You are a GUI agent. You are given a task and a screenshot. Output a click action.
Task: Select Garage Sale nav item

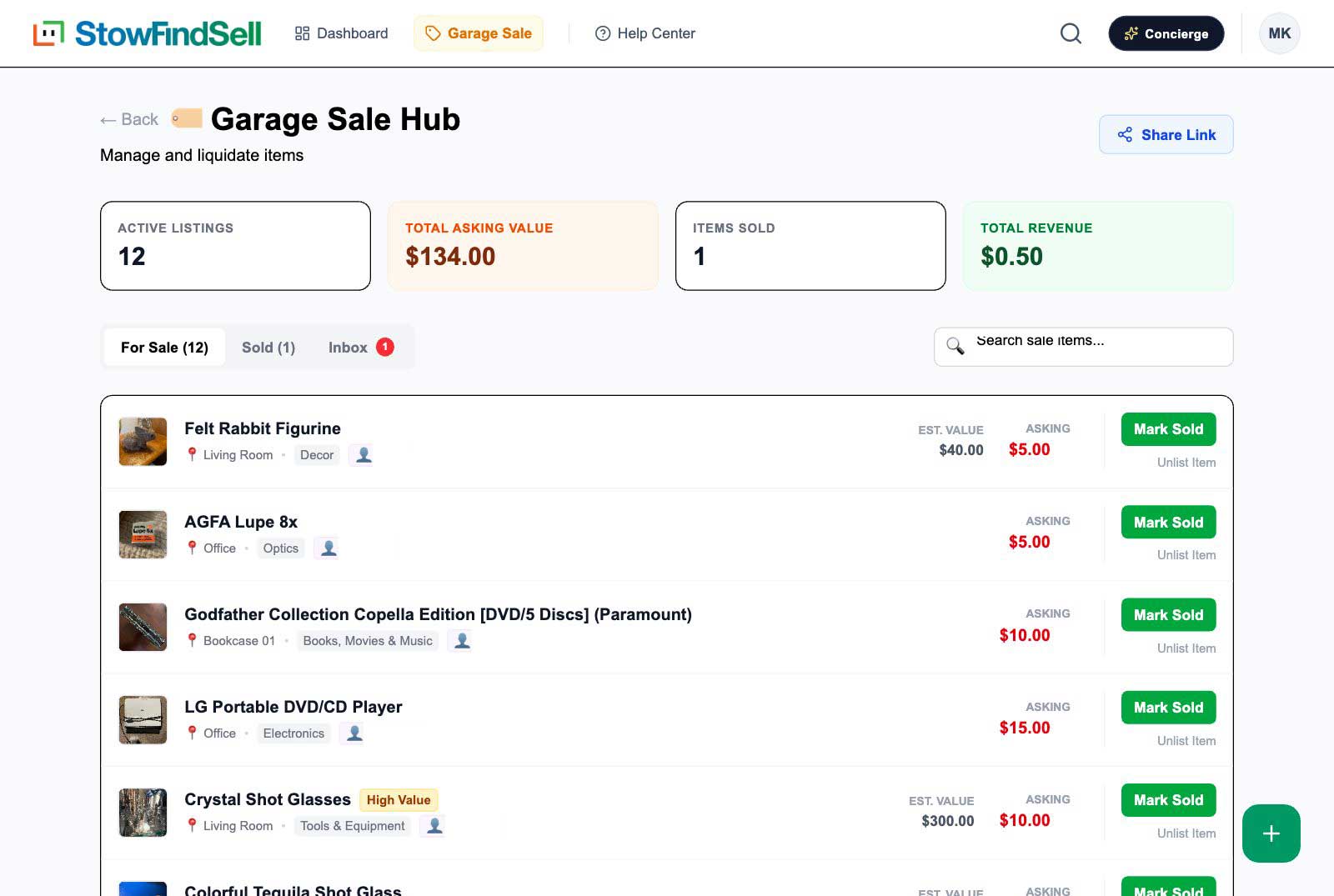pos(479,33)
